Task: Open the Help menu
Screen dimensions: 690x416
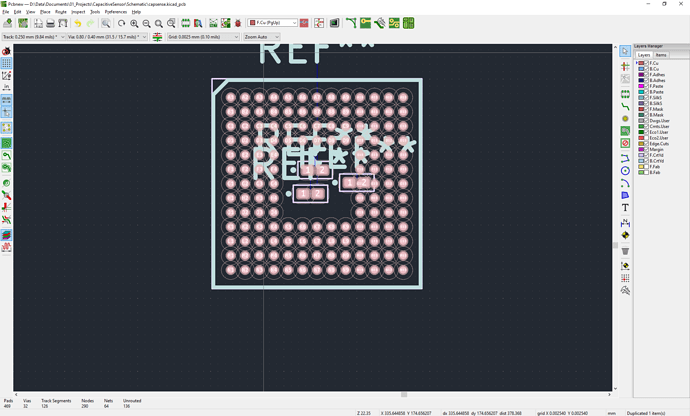Action: (x=136, y=12)
